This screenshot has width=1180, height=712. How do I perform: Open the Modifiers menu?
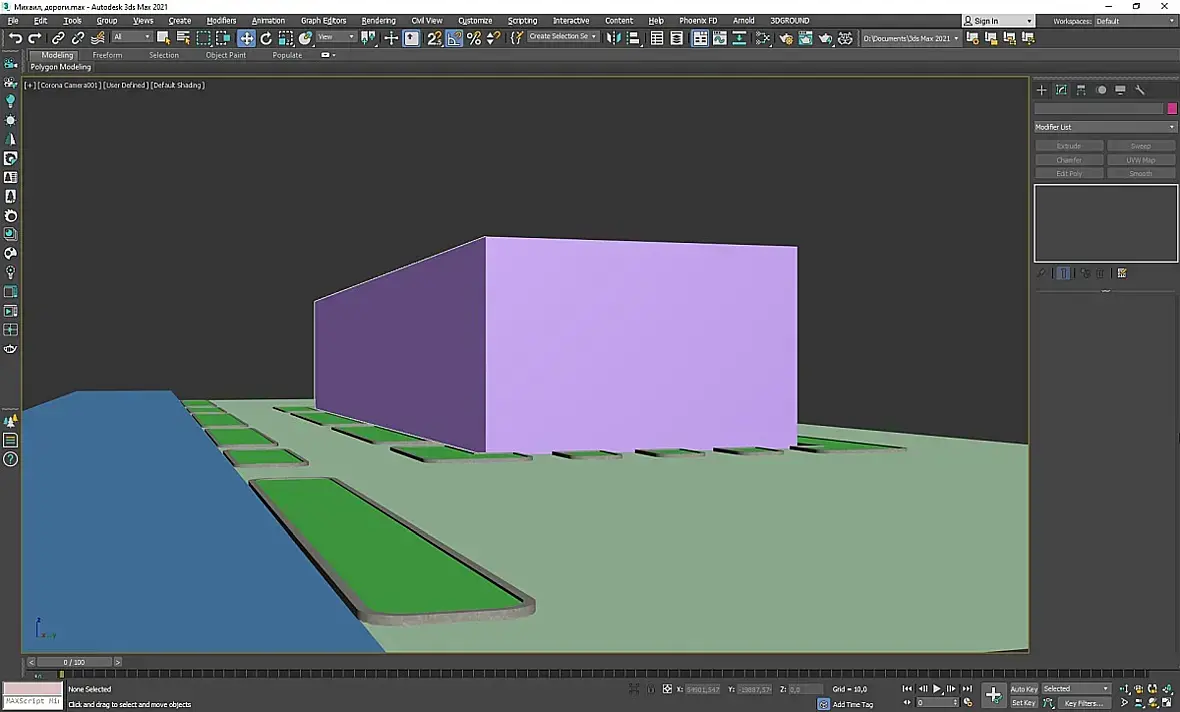221,21
